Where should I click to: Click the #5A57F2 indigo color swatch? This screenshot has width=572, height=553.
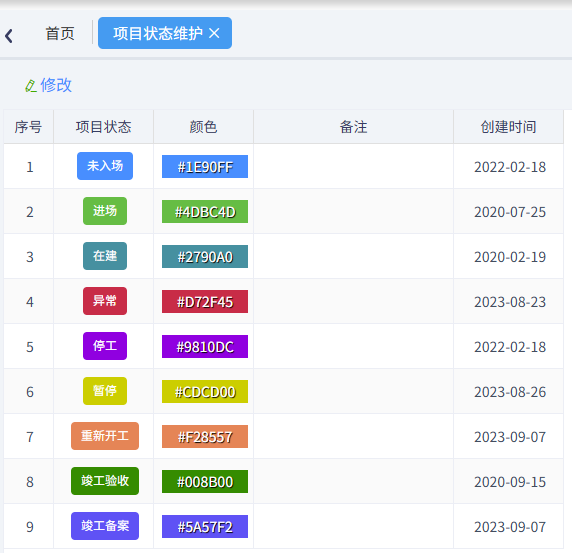pyautogui.click(x=205, y=527)
